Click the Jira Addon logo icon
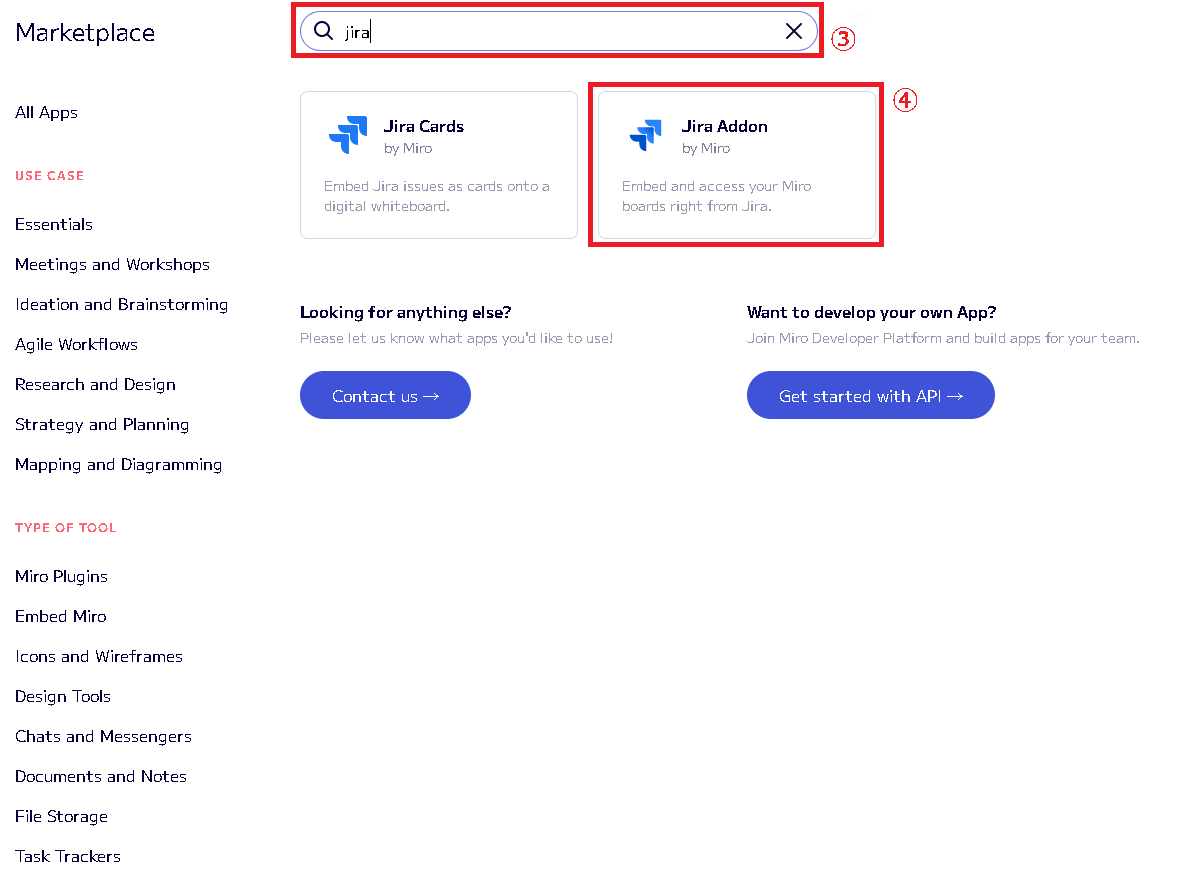The width and height of the screenshot is (1192, 887). [646, 135]
